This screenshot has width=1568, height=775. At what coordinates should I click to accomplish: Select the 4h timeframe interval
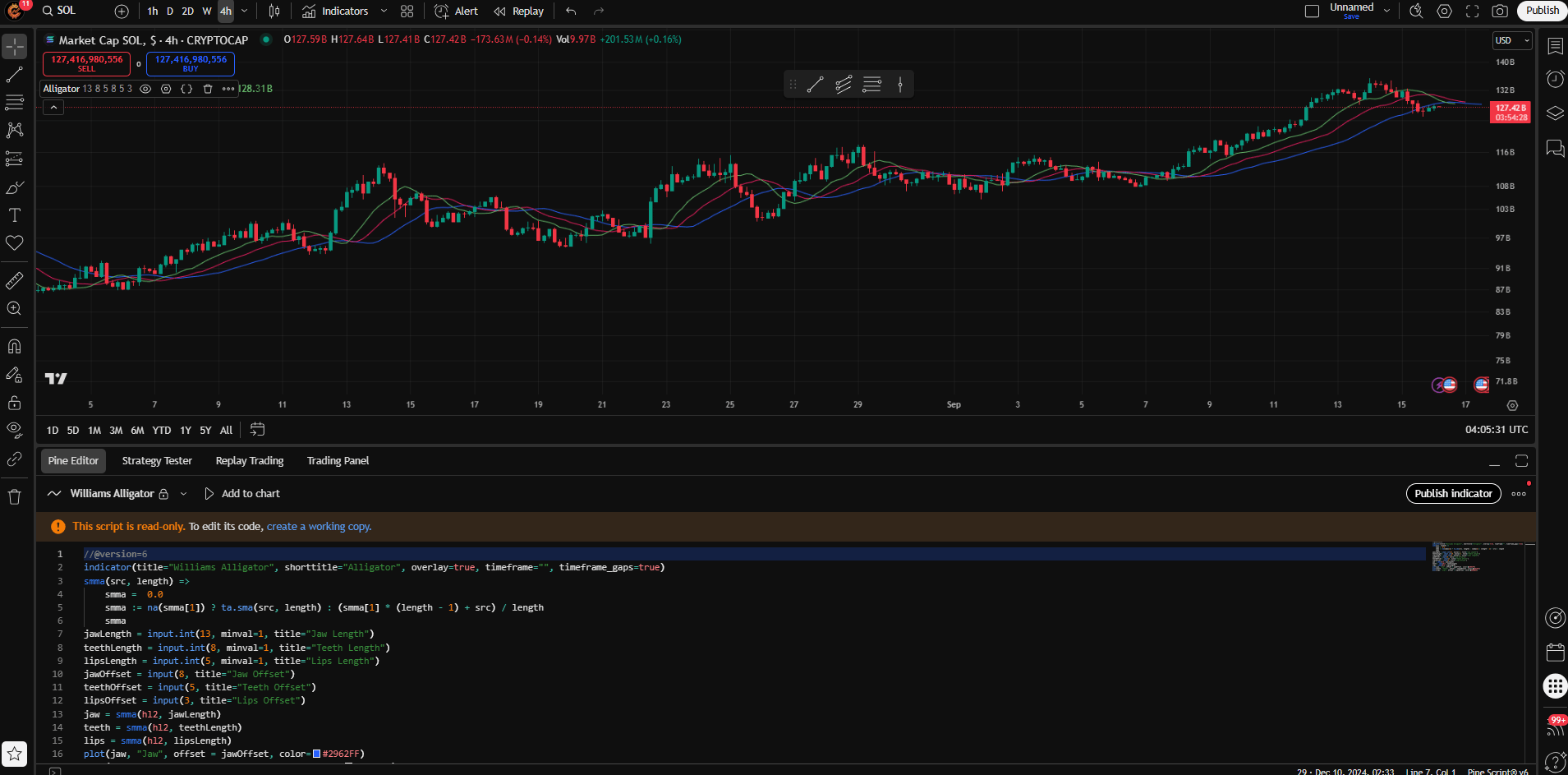(225, 12)
